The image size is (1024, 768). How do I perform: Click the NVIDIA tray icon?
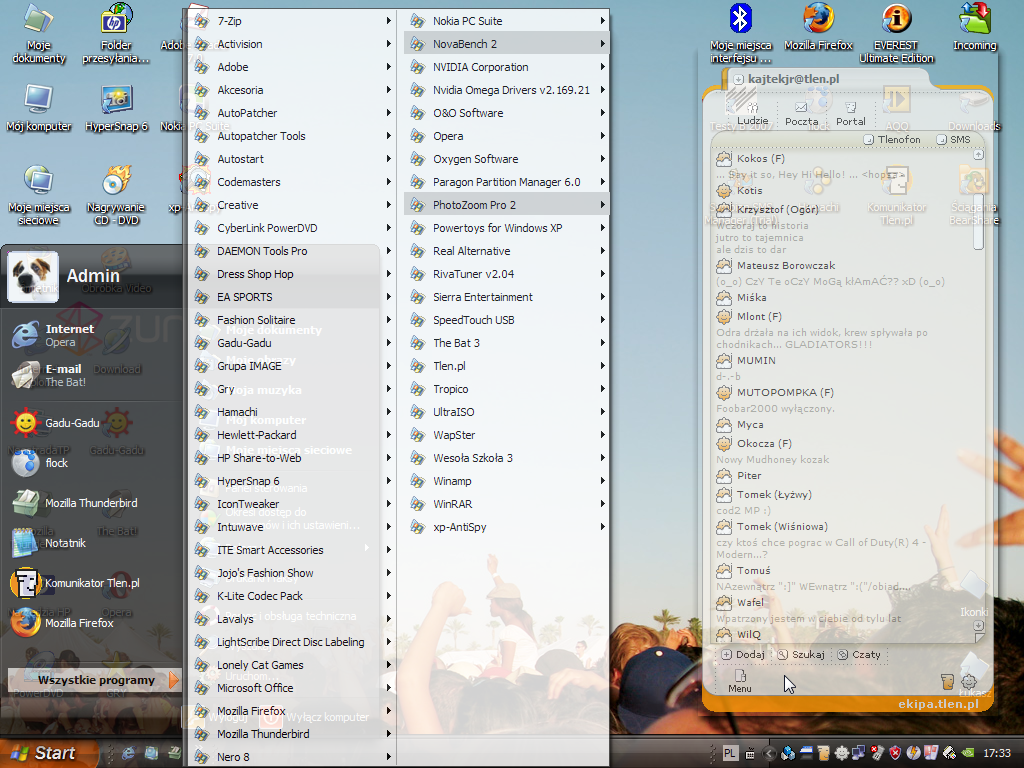click(968, 753)
